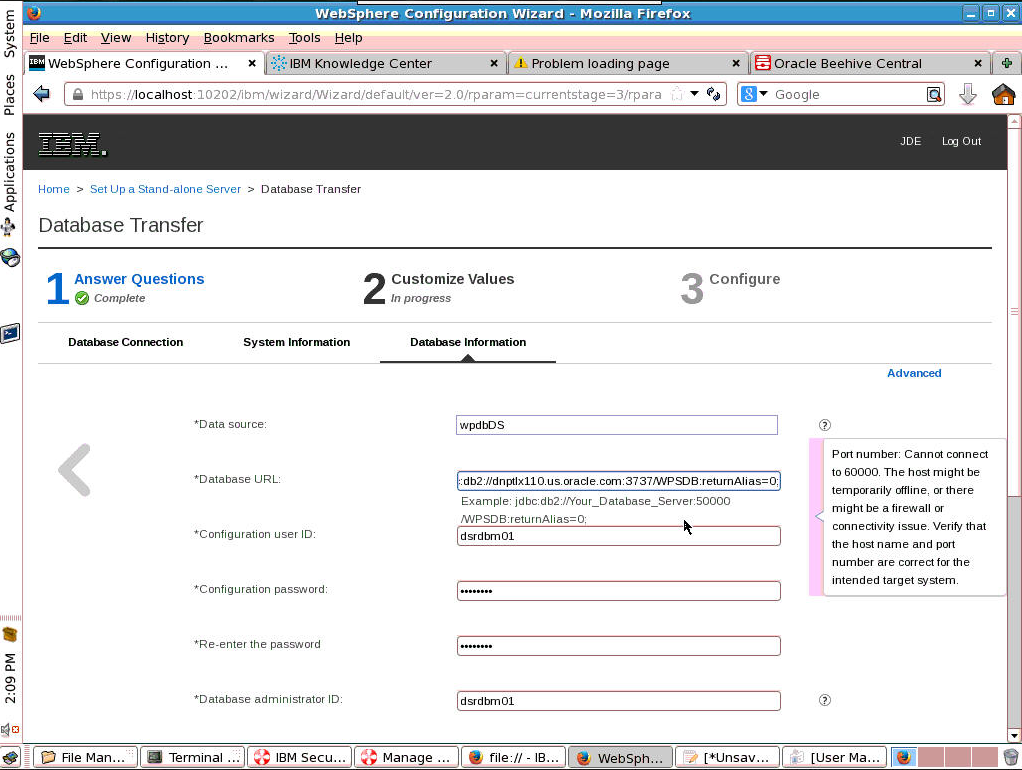Click the help icon beside Data source

[x=825, y=425]
